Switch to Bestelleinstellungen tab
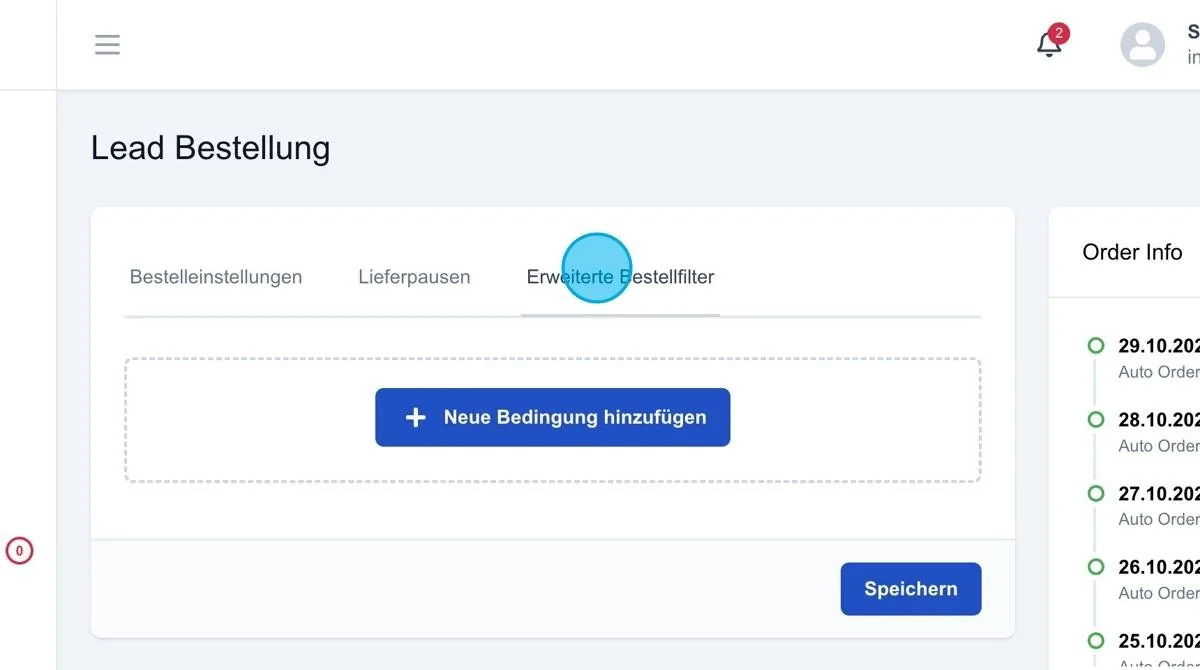The image size is (1200, 670). coord(216,277)
